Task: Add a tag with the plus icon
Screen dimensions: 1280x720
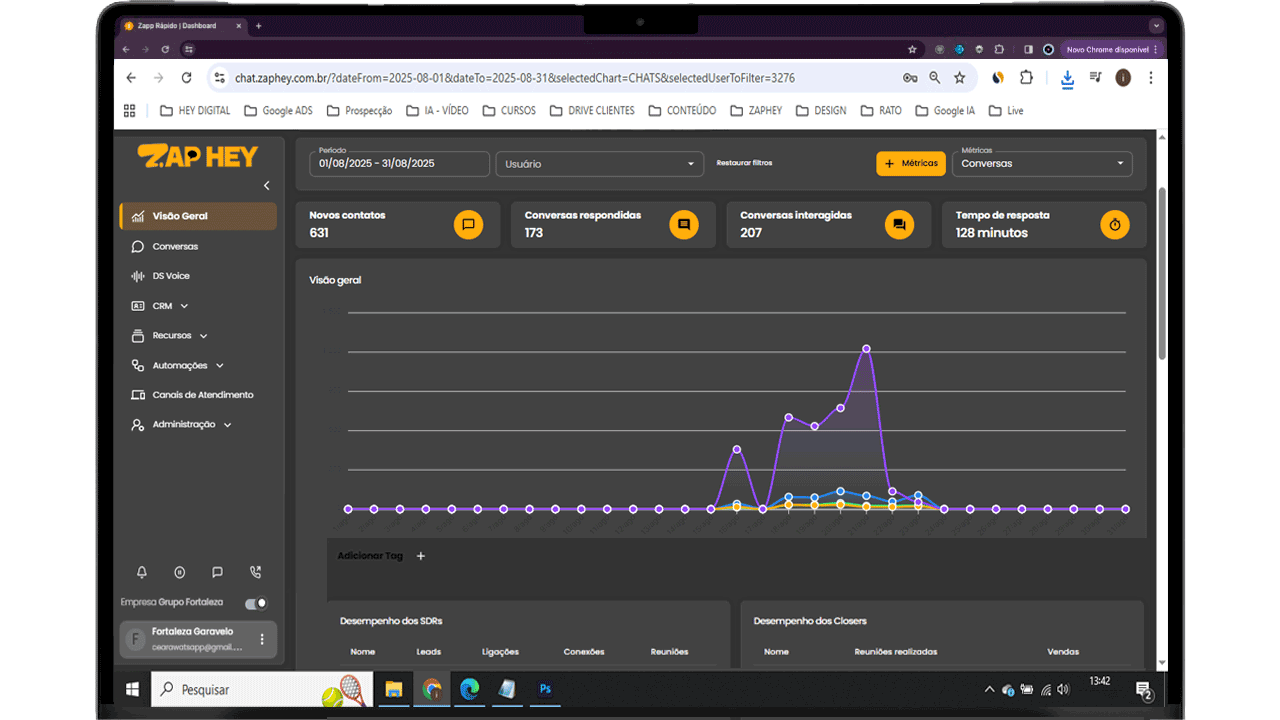Action: (421, 556)
